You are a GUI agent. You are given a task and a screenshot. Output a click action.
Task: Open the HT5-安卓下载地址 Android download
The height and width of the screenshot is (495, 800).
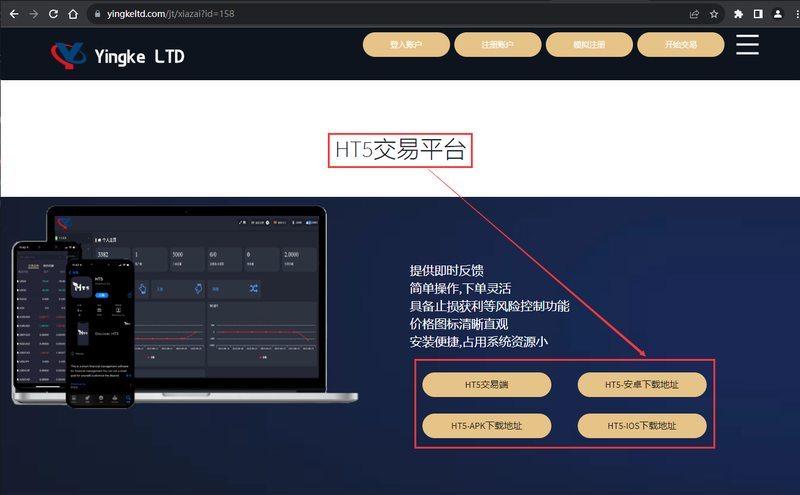pyautogui.click(x=642, y=384)
